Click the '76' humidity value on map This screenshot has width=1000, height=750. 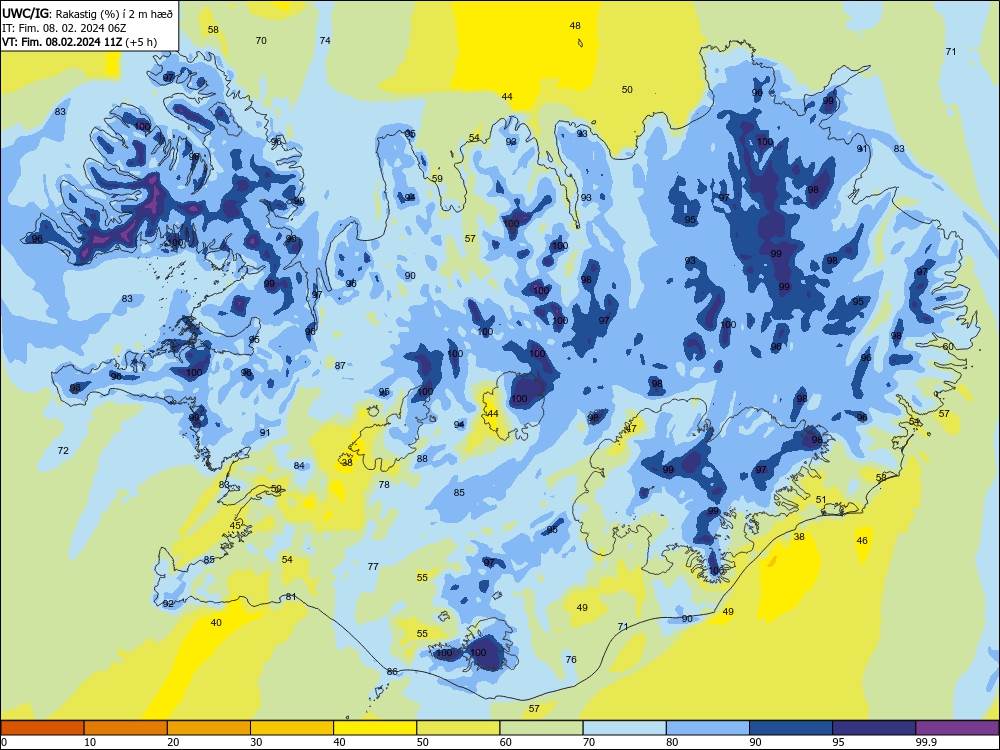tap(571, 659)
